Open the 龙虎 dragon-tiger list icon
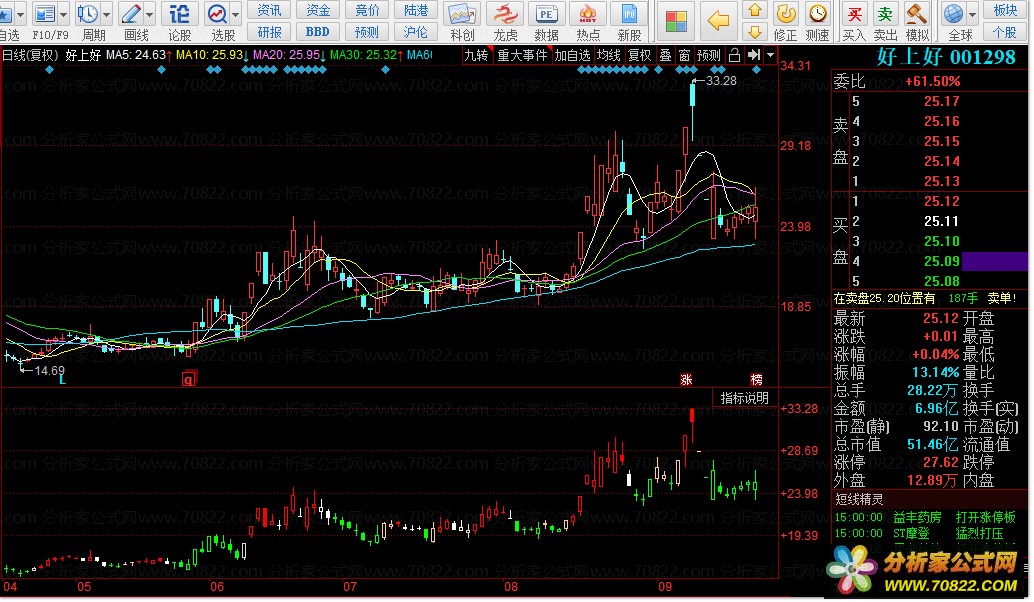Screen dimensions: 1034x602 tap(505, 15)
